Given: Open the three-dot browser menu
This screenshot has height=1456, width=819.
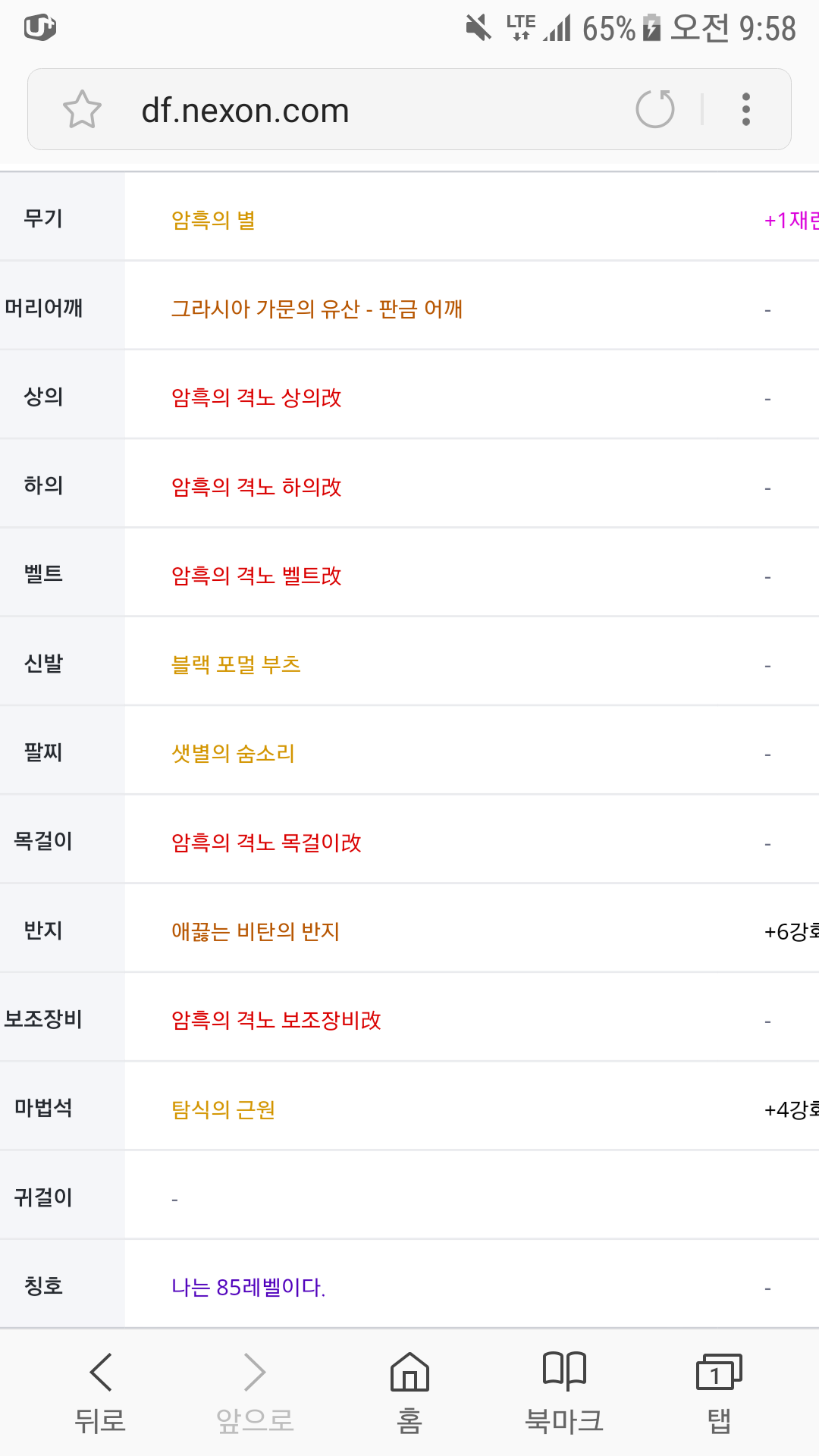Looking at the screenshot, I should coord(746,109).
